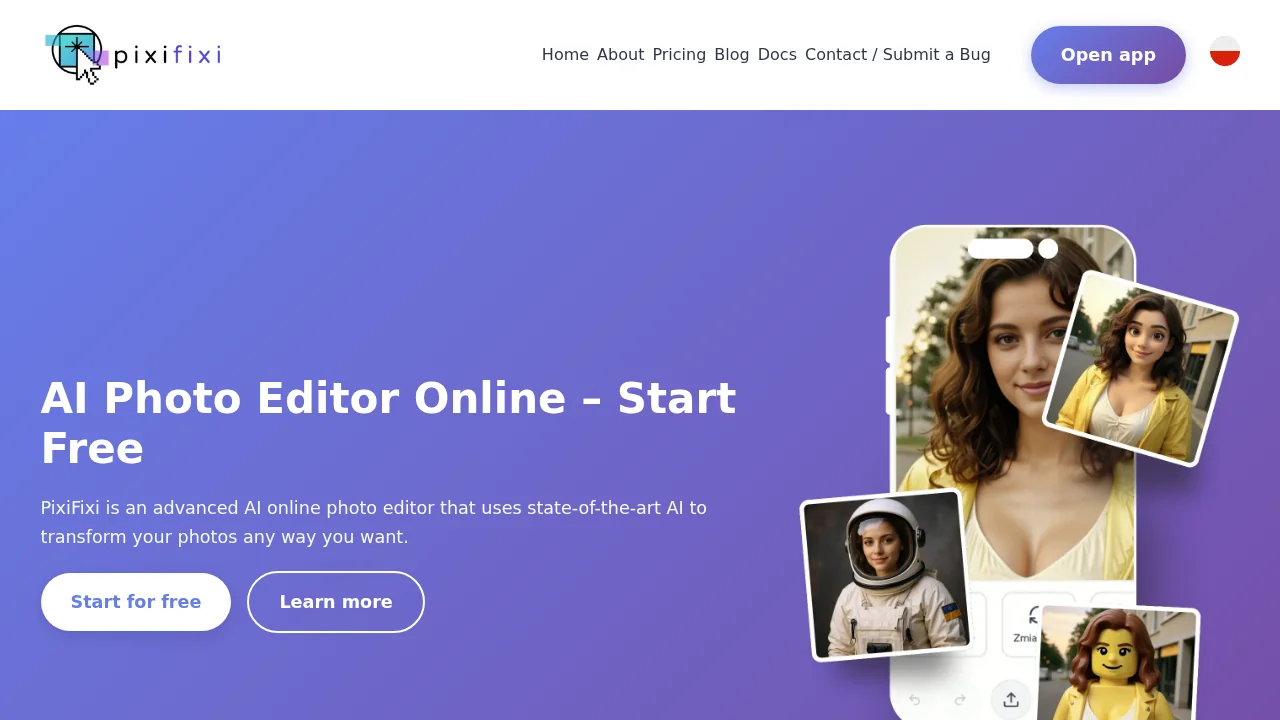Image resolution: width=1280 pixels, height=720 pixels.
Task: Open the Docs link
Action: [777, 54]
